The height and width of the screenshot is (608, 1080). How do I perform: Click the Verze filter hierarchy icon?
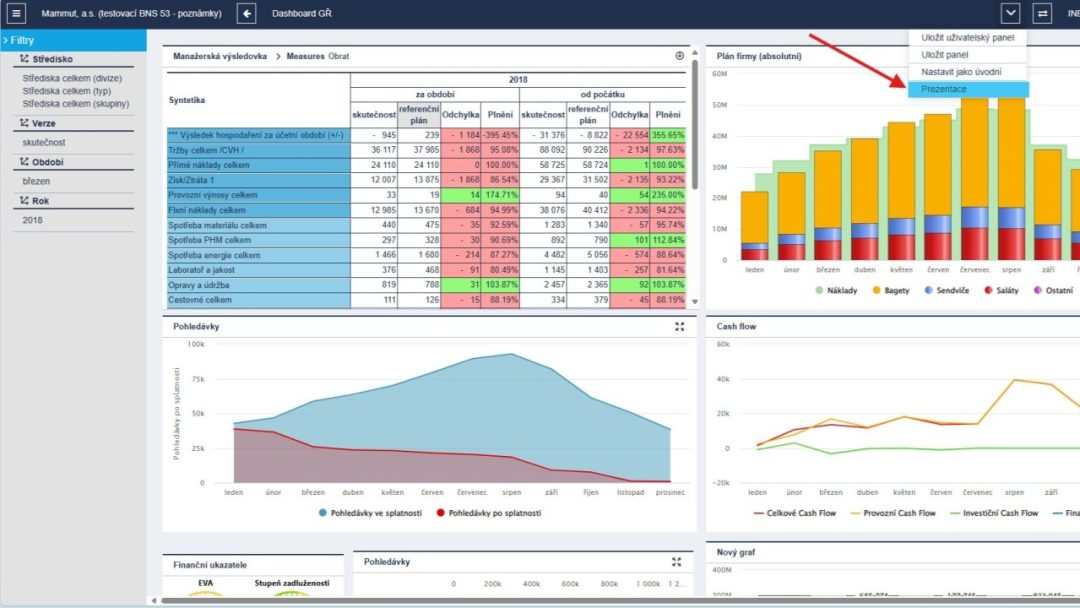tap(24, 124)
